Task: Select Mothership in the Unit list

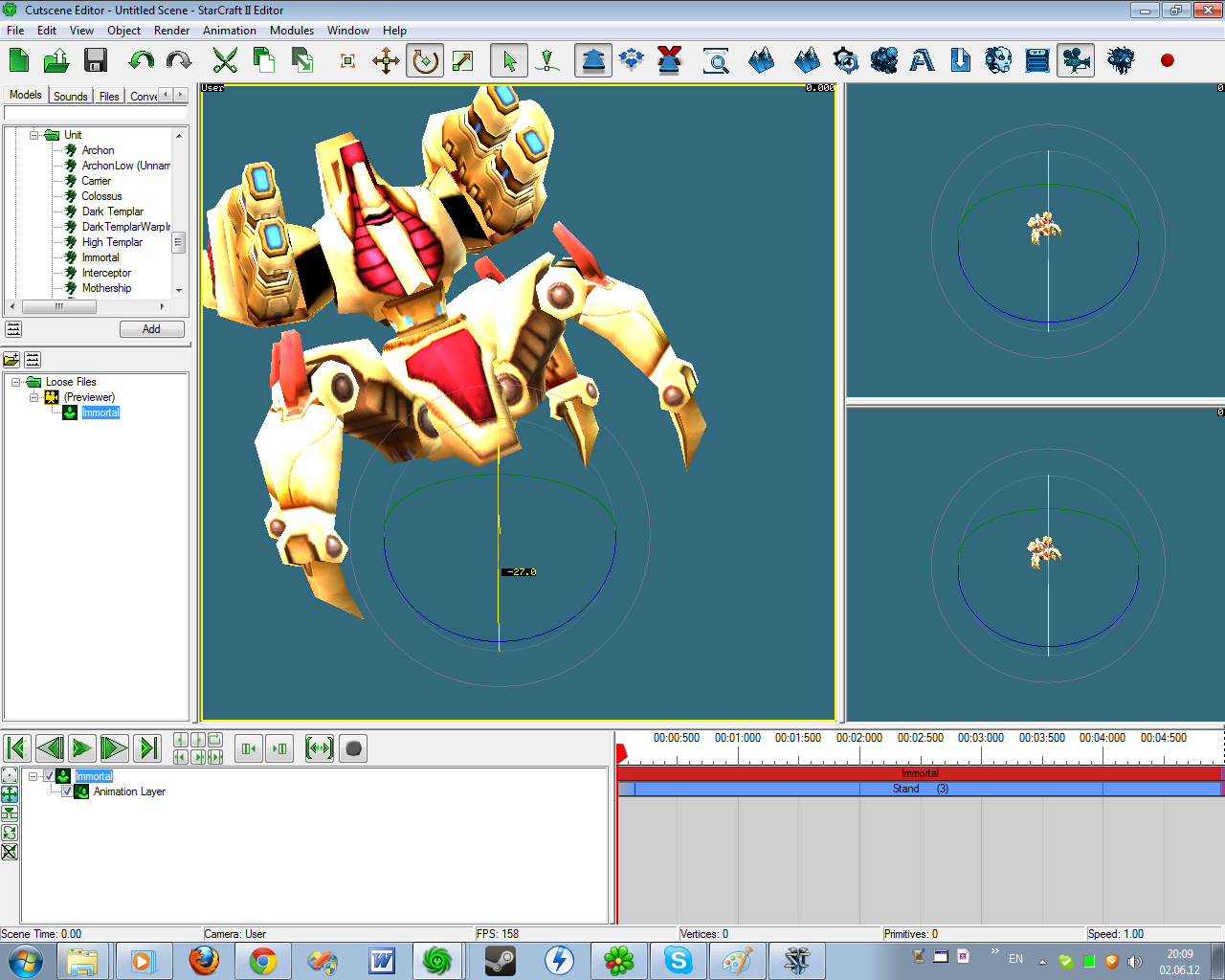Action: [106, 288]
